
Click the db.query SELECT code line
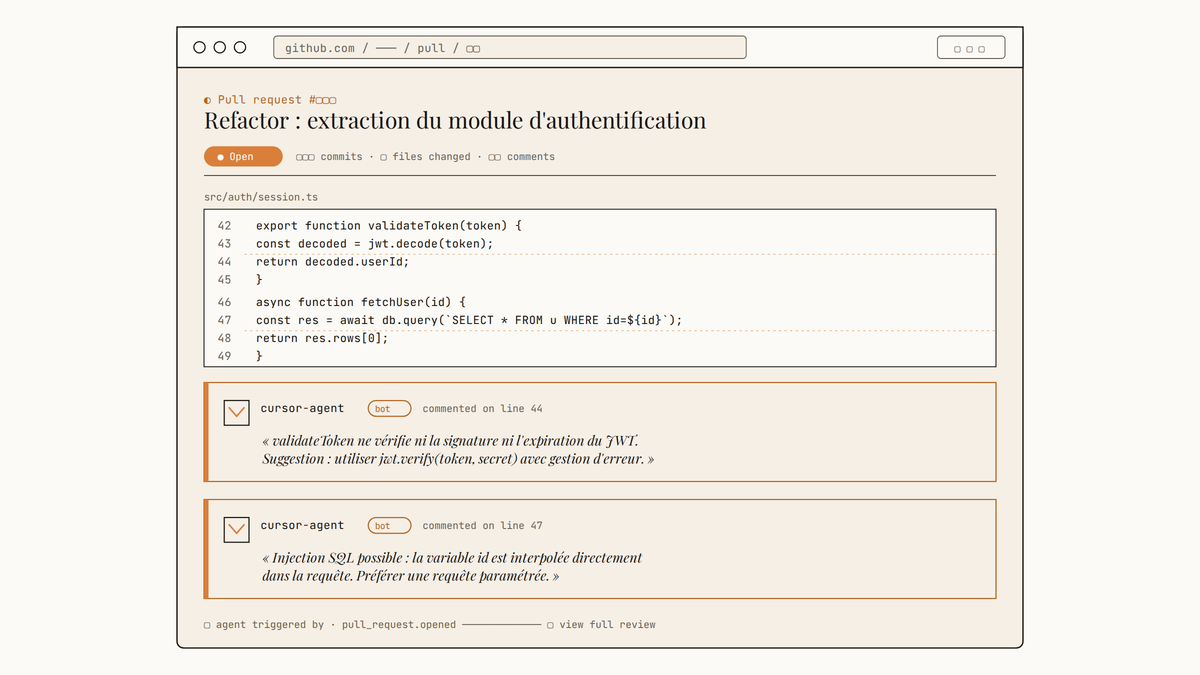(469, 320)
